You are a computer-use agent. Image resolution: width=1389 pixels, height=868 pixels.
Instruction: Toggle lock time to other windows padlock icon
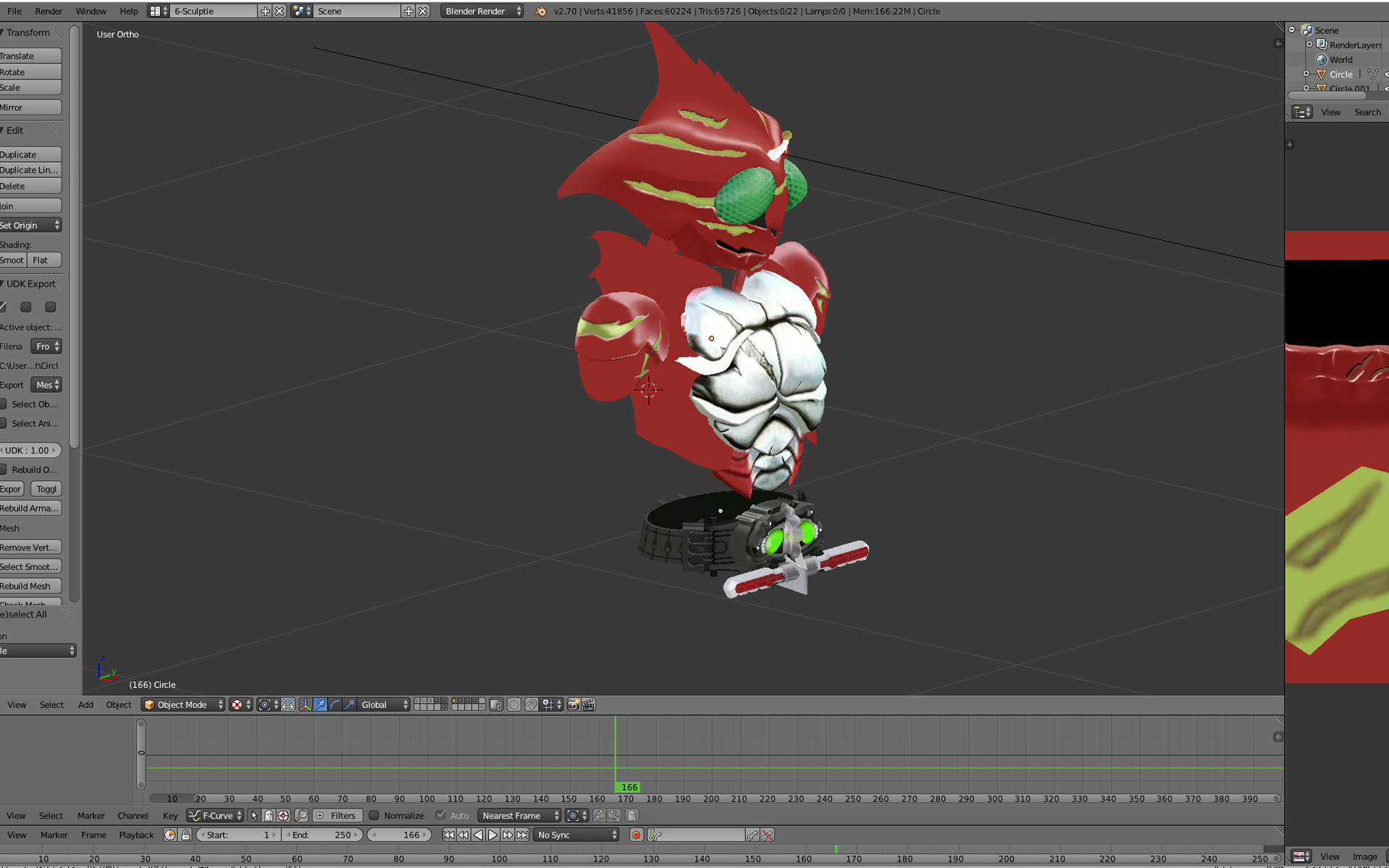coord(186,835)
